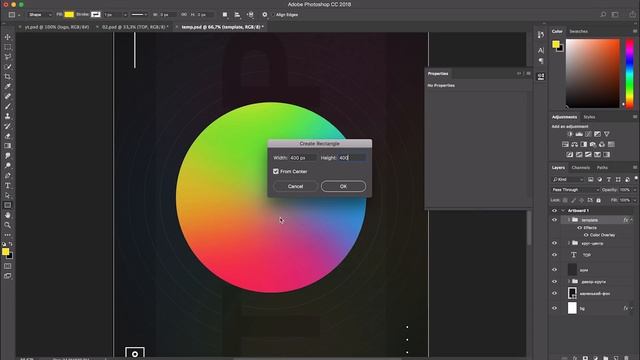Toggle visibility of Color Overlay effect
The image size is (640, 360).
(x=586, y=235)
